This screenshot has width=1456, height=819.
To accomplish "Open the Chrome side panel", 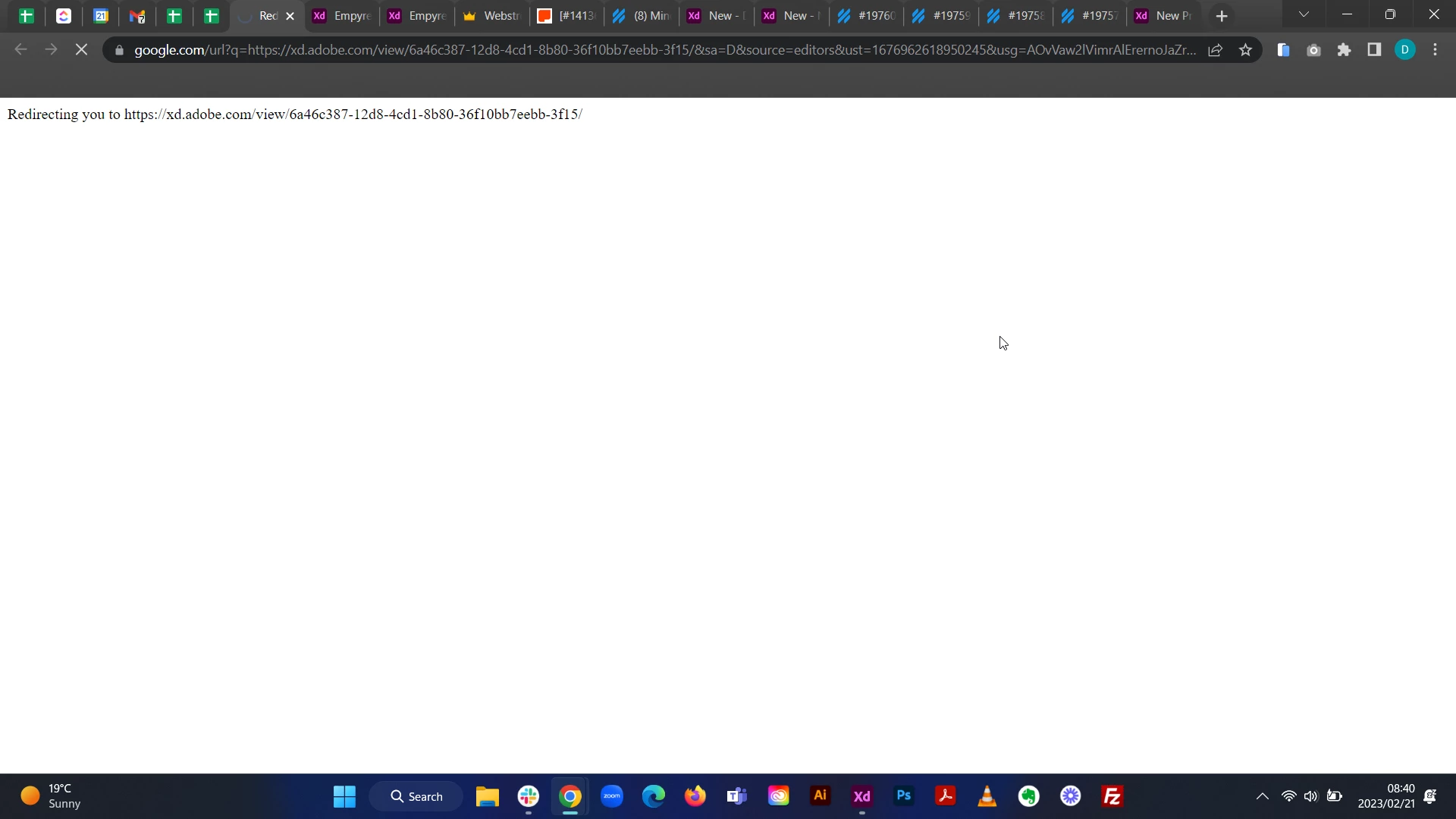I will coord(1374,50).
